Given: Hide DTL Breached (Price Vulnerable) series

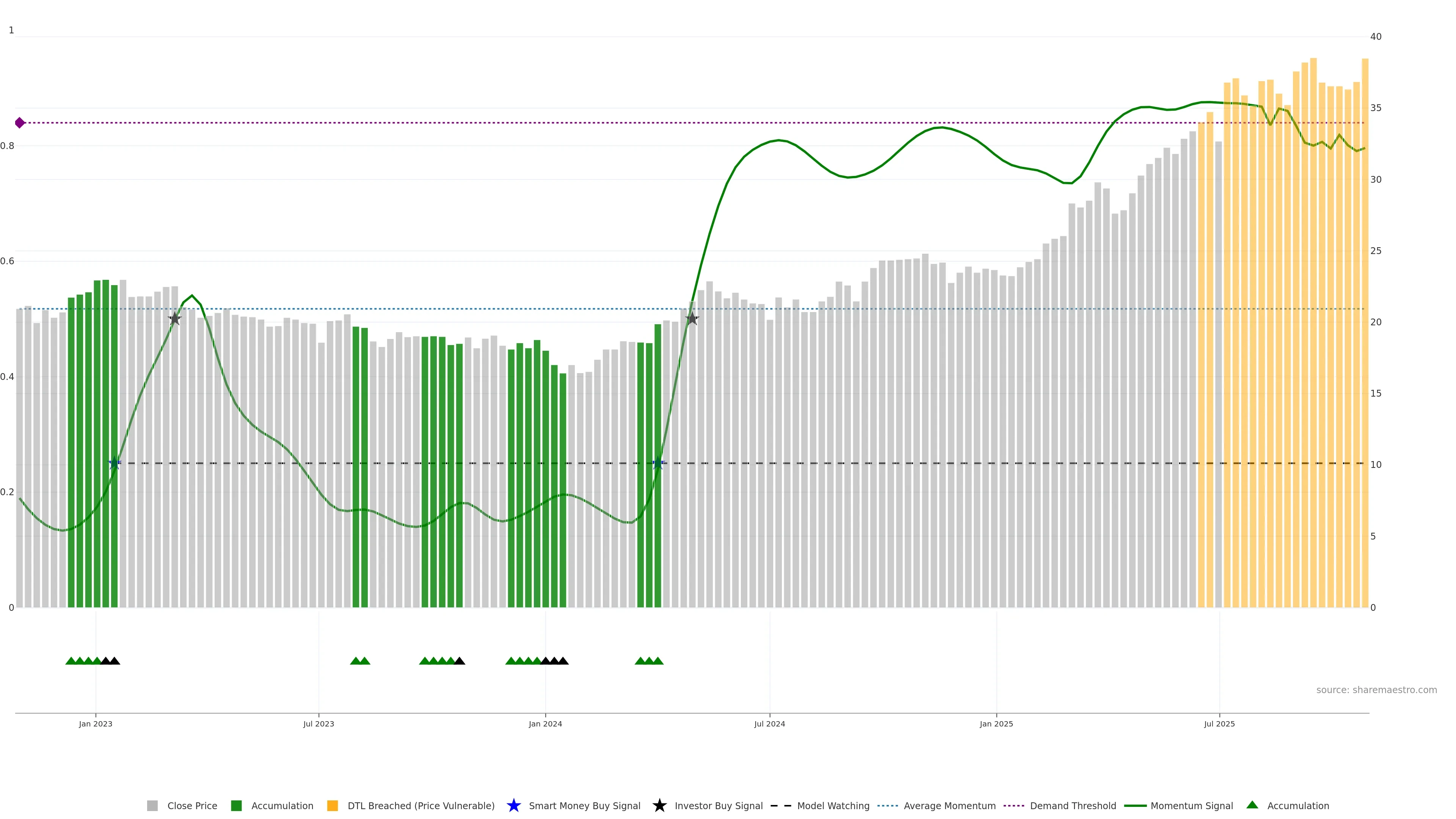Looking at the screenshot, I should point(420,806).
